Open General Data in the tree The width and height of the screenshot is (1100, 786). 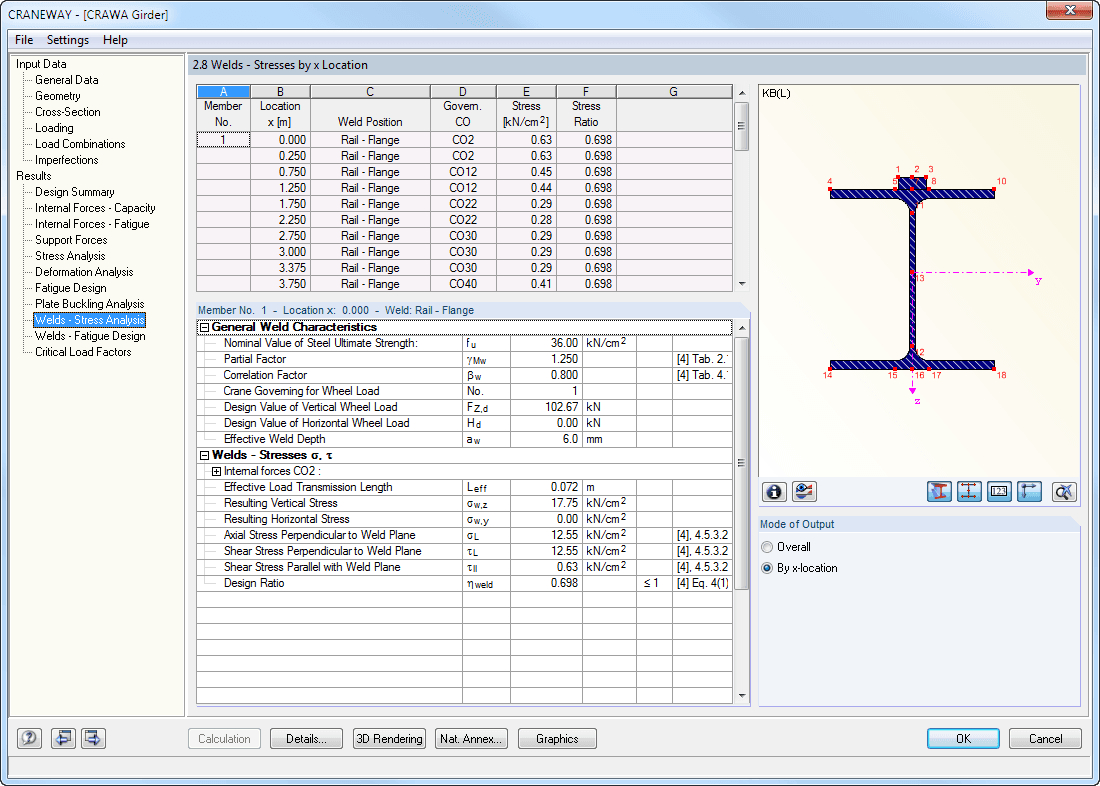click(67, 80)
